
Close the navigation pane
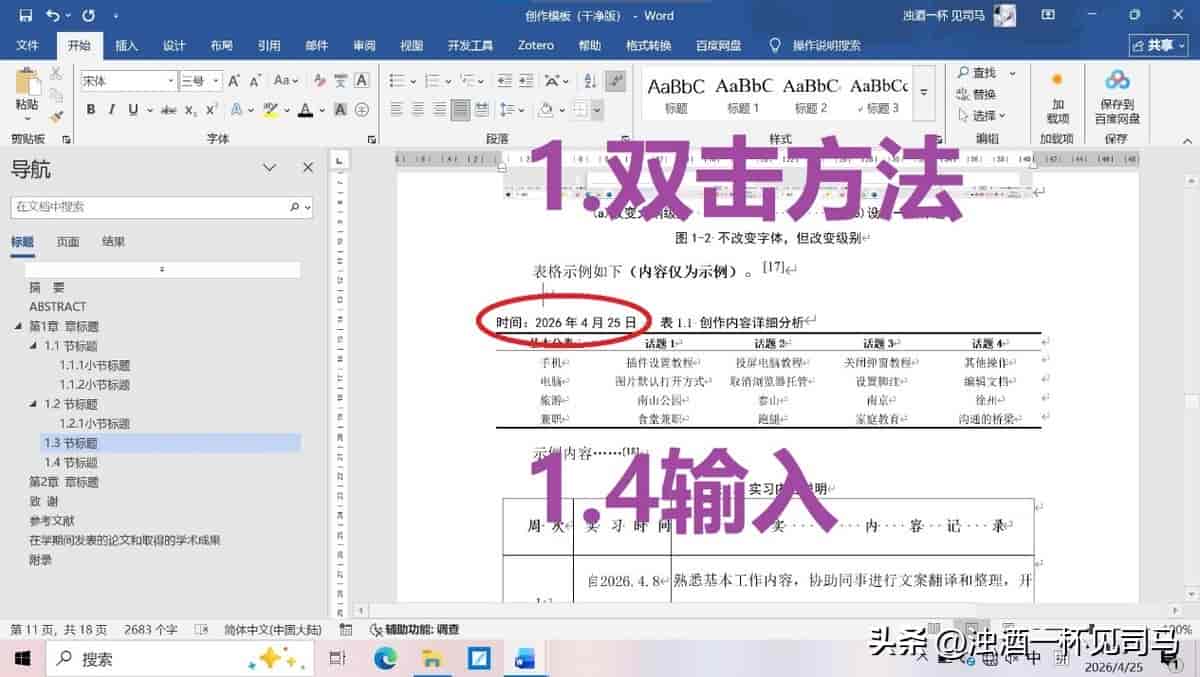pos(308,168)
